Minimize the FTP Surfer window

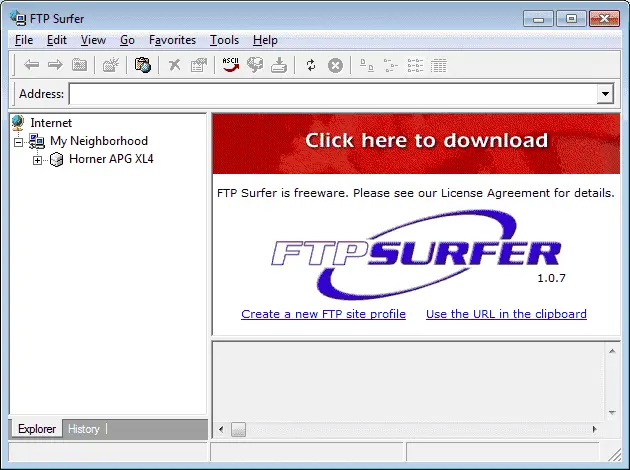[538, 19]
